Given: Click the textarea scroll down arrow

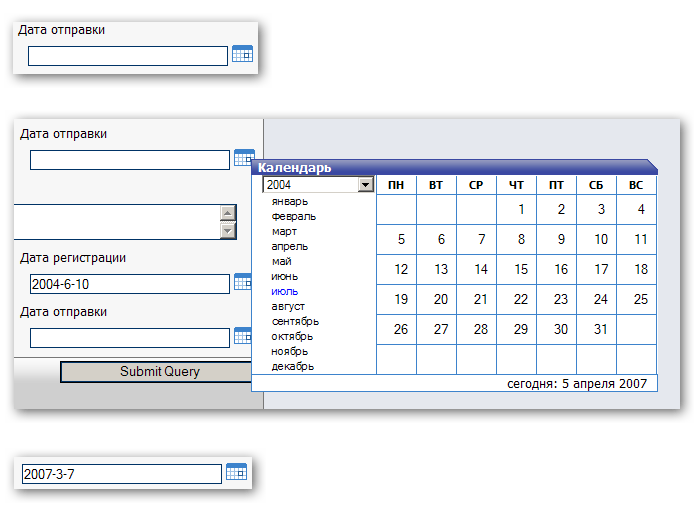Looking at the screenshot, I should (228, 230).
